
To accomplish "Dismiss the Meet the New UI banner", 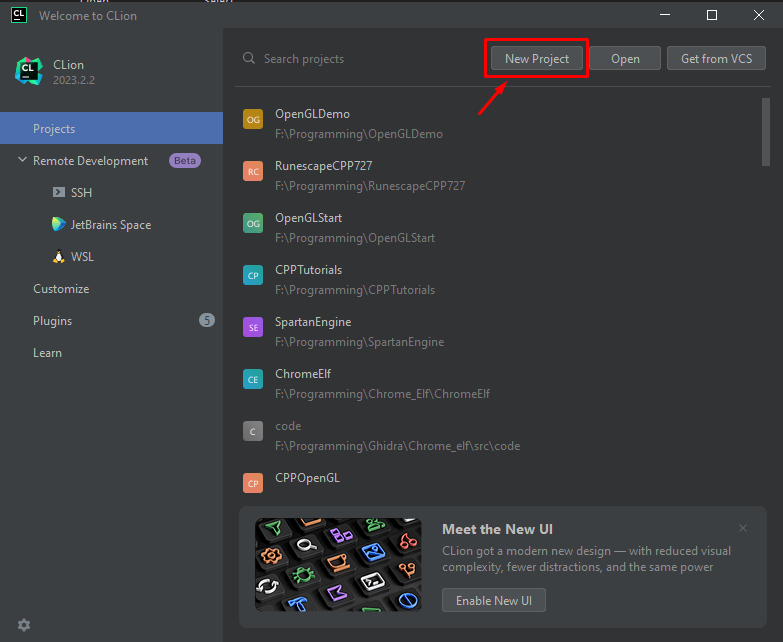I will pyautogui.click(x=743, y=528).
